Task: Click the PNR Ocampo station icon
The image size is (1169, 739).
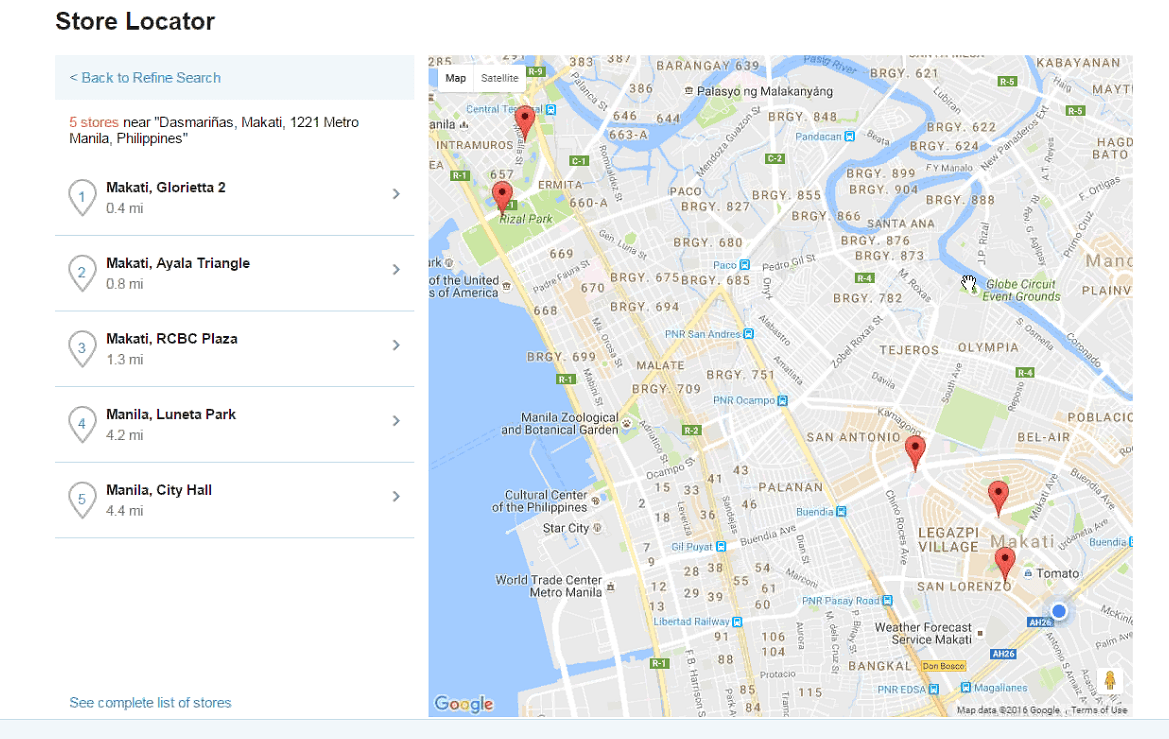Action: 782,400
